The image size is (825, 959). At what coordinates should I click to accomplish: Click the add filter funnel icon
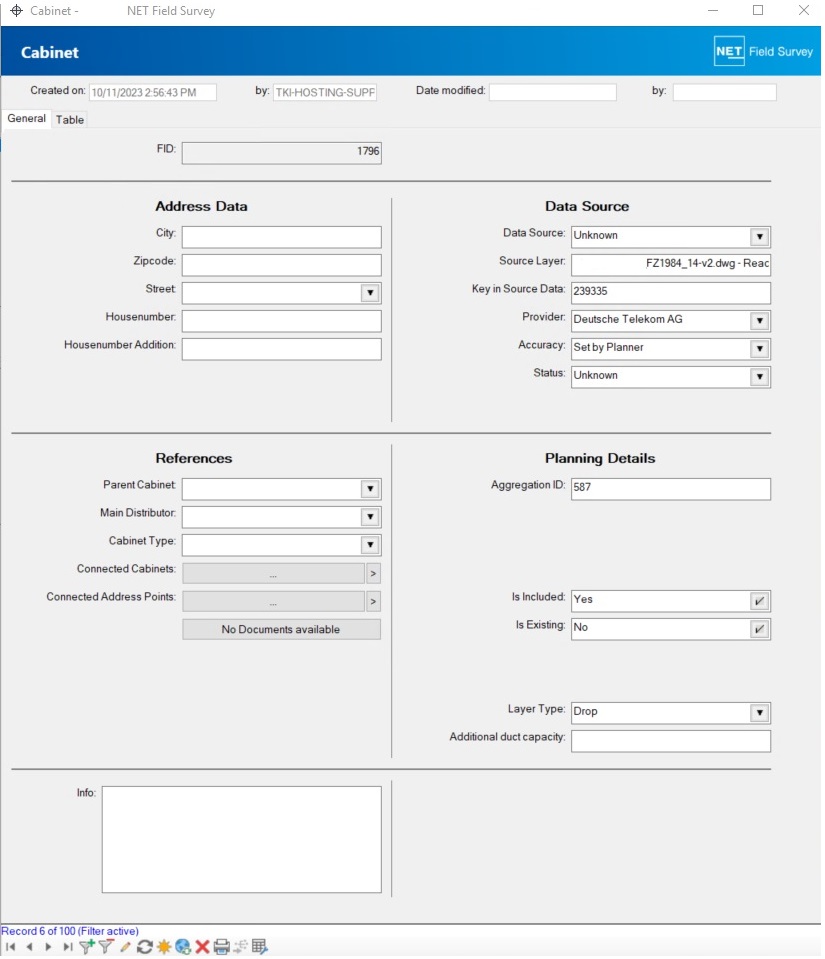87,947
